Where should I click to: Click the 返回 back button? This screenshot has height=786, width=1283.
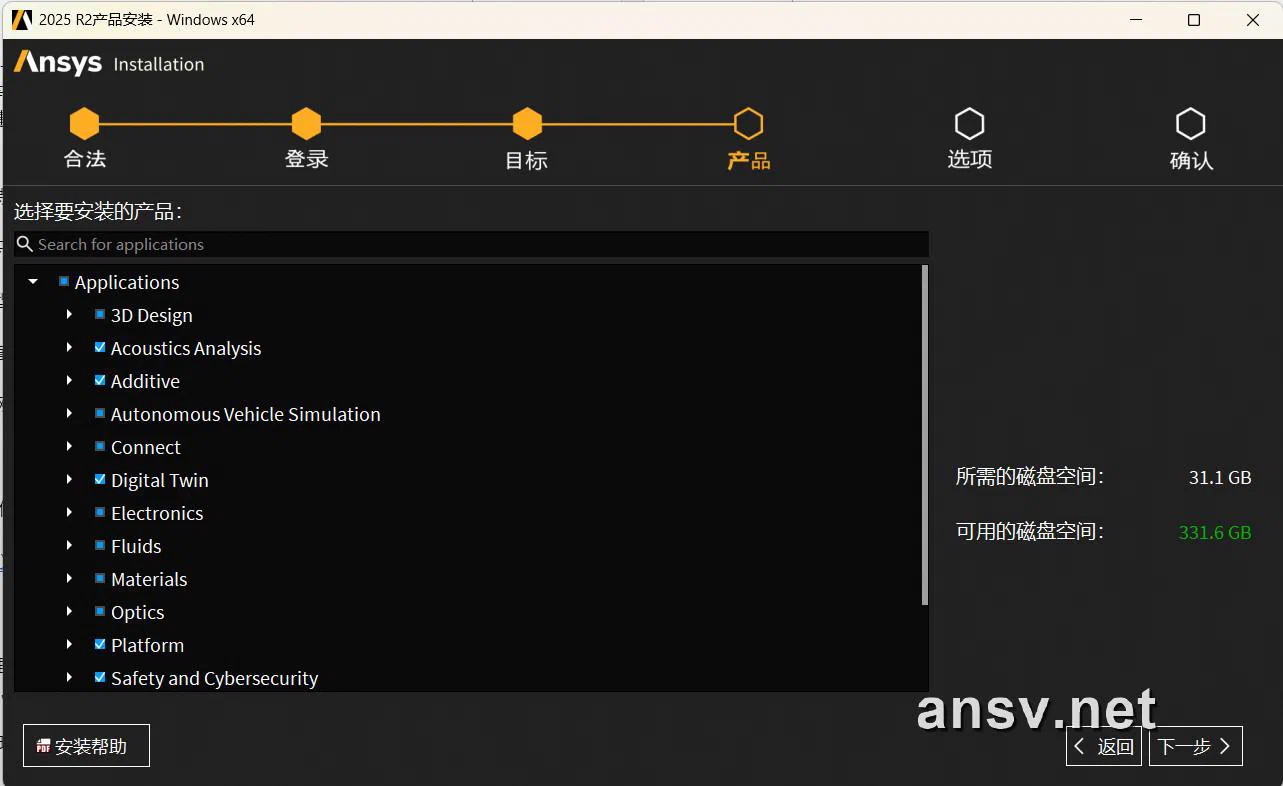pos(1104,746)
